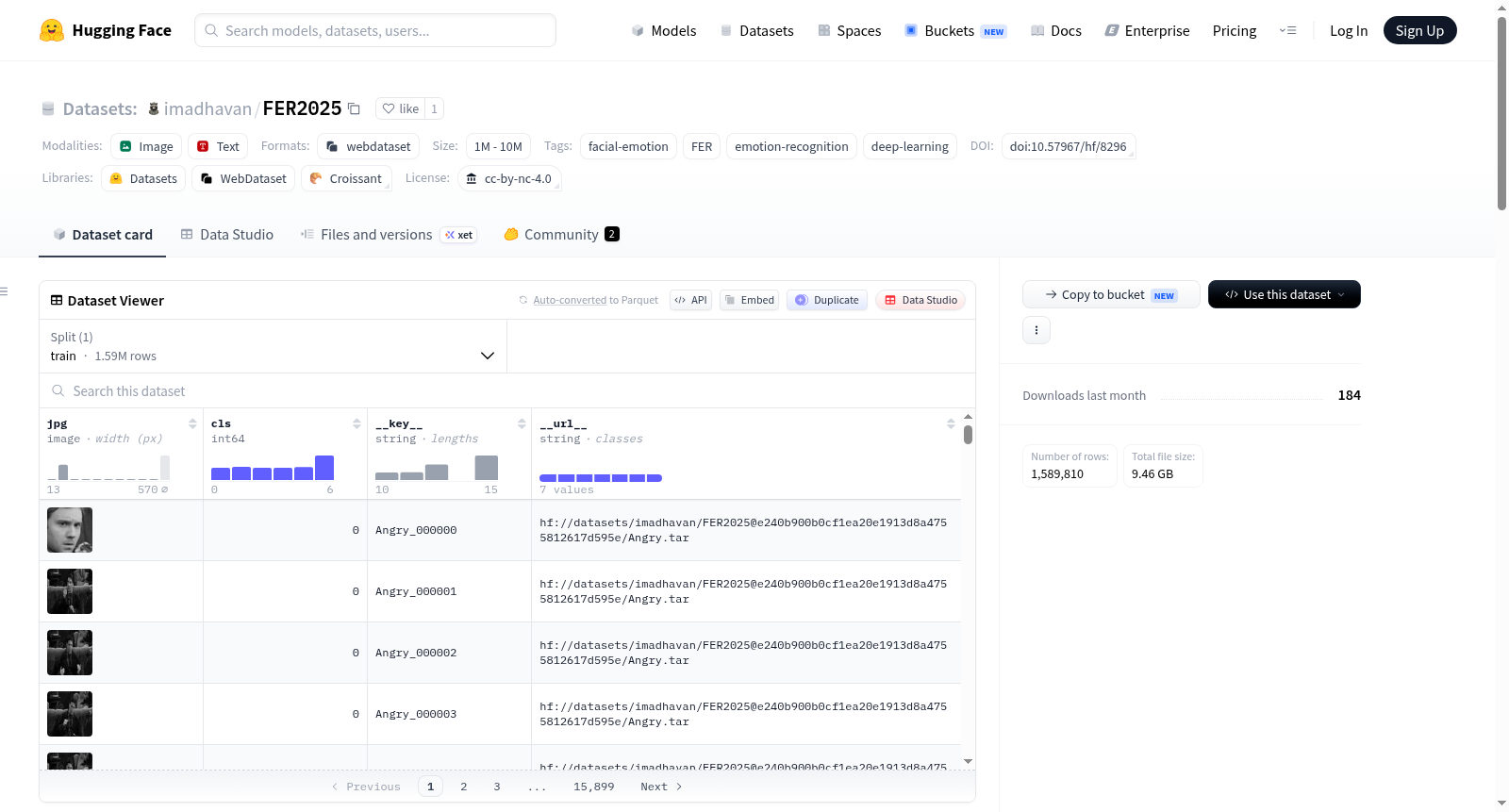
Task: Select the webdataset format tag
Action: pyautogui.click(x=369, y=146)
